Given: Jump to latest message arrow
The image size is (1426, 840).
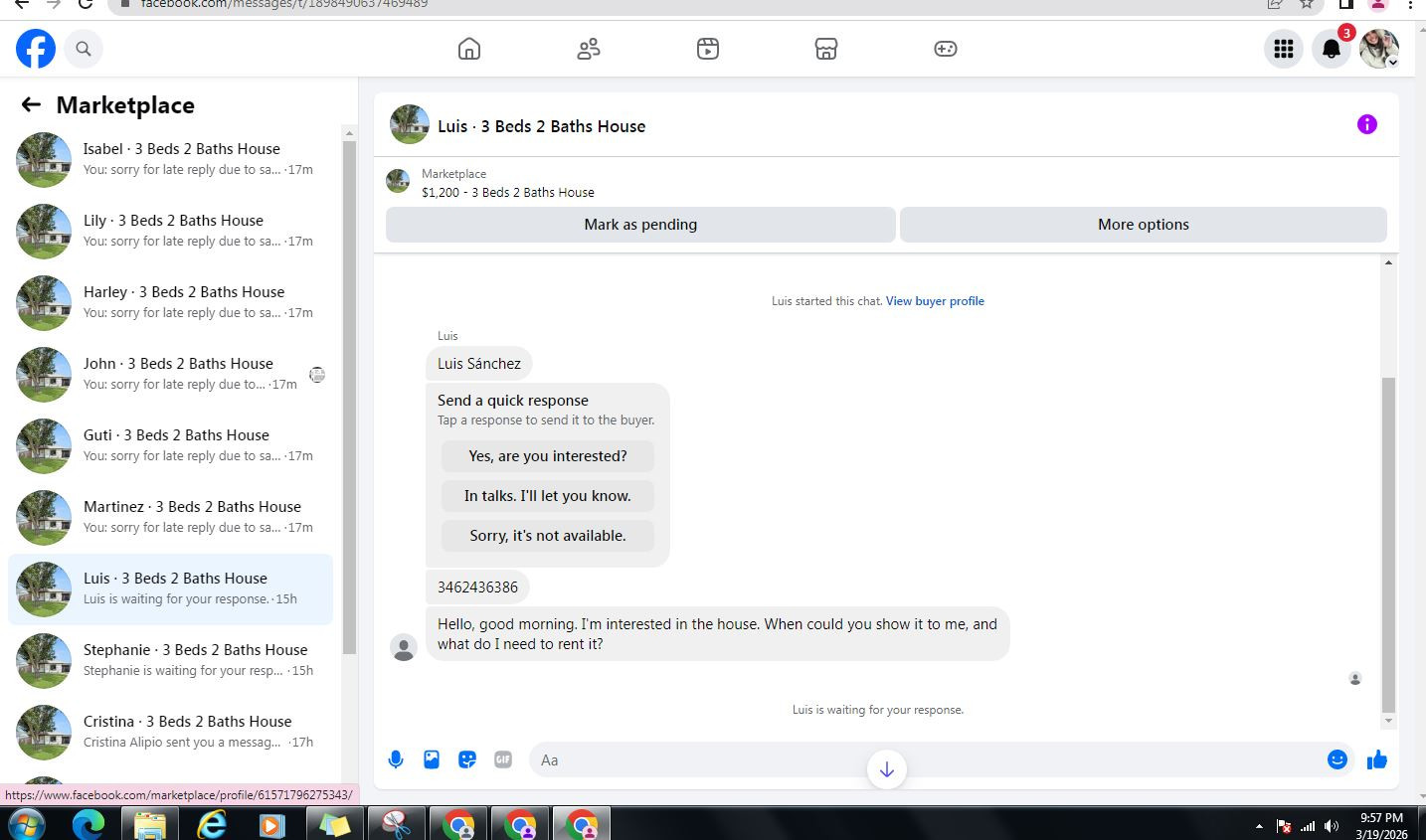Looking at the screenshot, I should pos(887,769).
